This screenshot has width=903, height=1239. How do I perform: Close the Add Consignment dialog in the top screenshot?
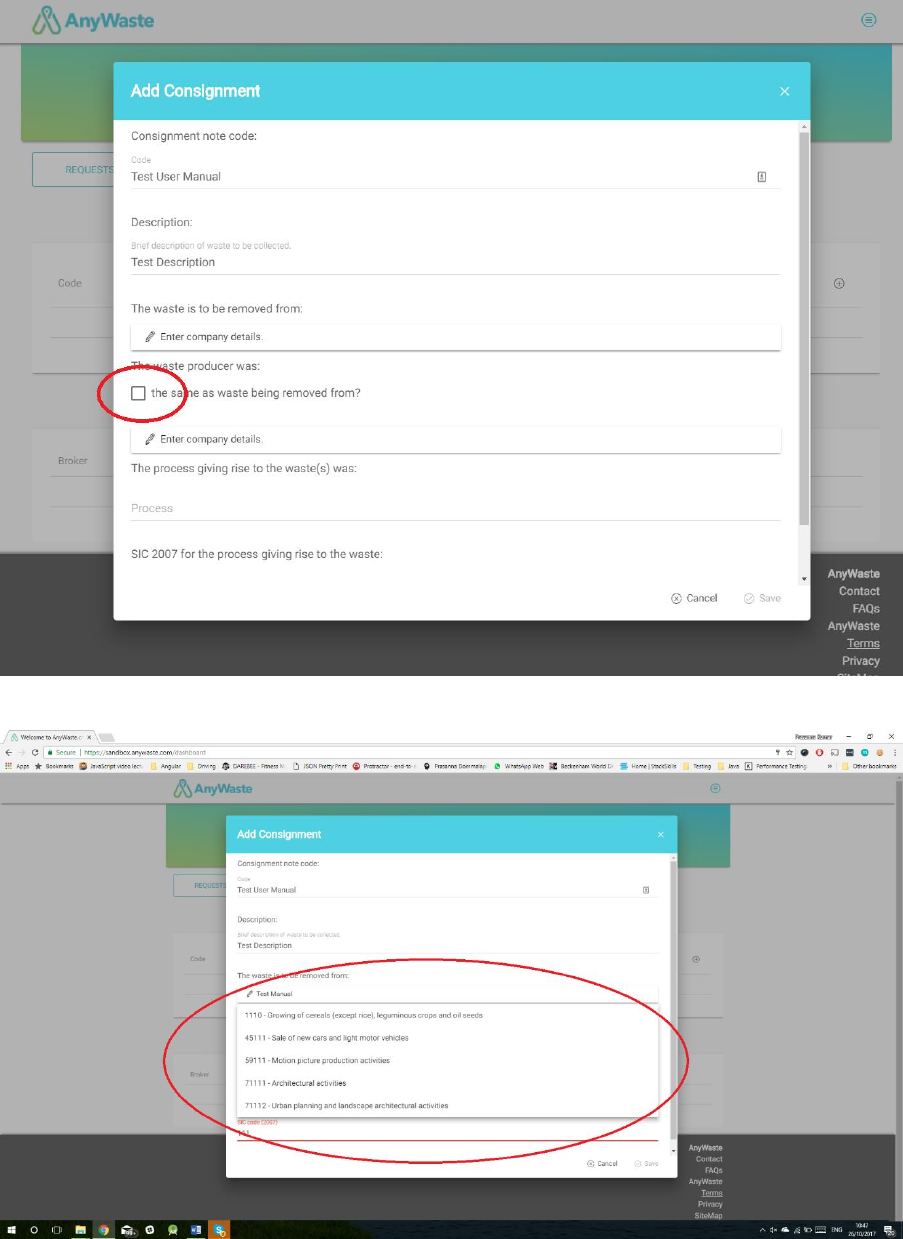[x=784, y=91]
